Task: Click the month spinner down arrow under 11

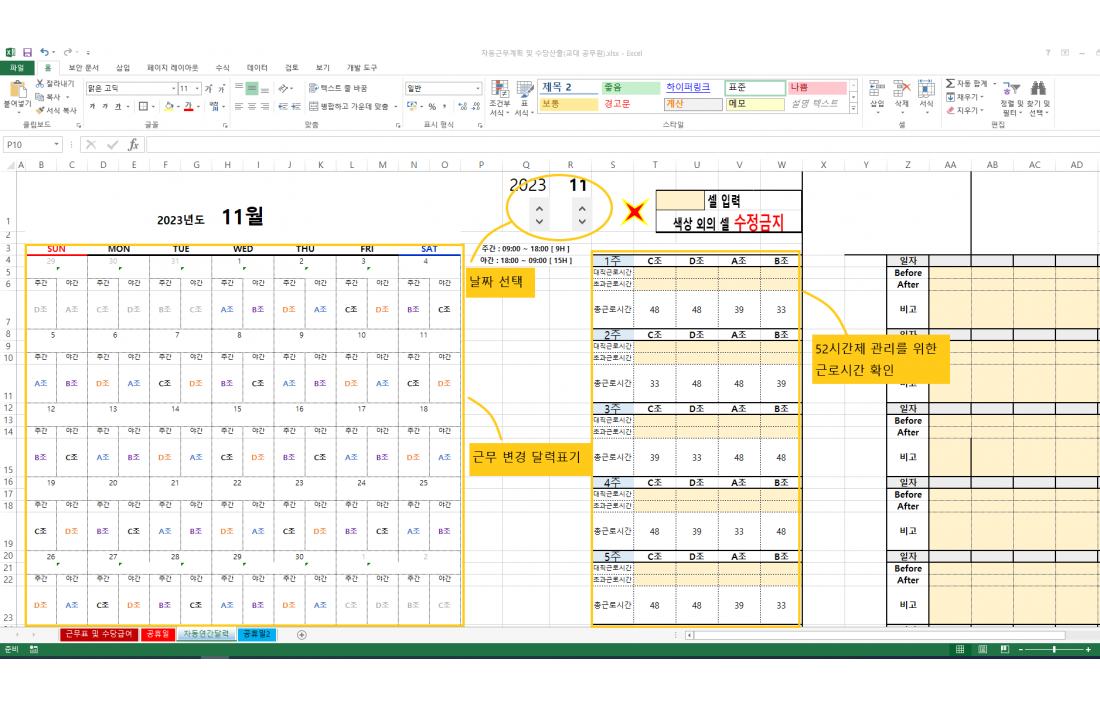Action: coord(584,219)
